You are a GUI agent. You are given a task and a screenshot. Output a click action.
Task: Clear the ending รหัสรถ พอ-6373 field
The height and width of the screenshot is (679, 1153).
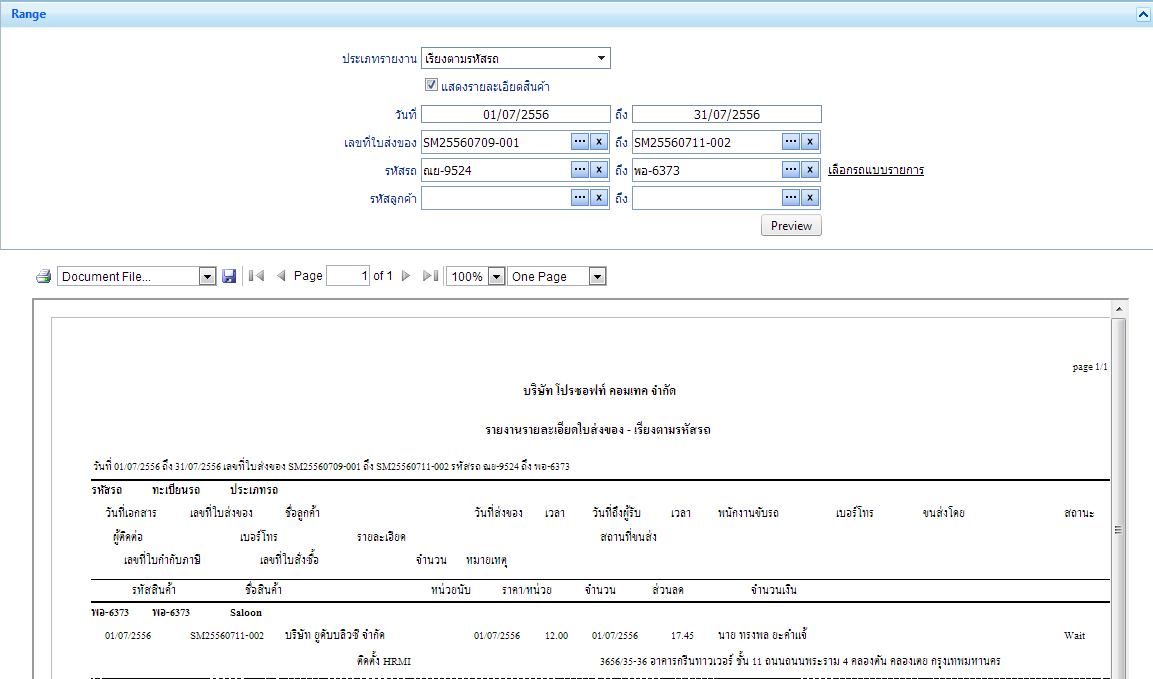[810, 170]
